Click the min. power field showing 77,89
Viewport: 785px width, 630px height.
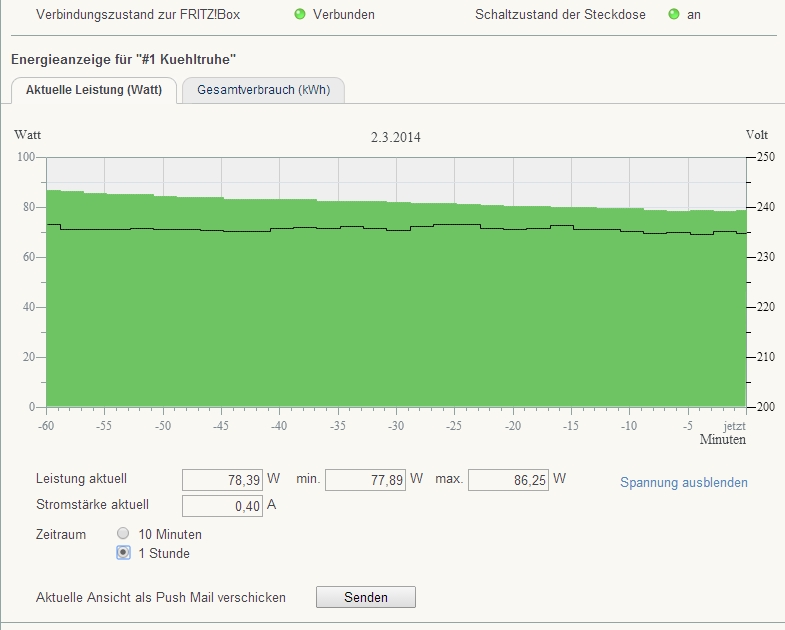pyautogui.click(x=365, y=481)
